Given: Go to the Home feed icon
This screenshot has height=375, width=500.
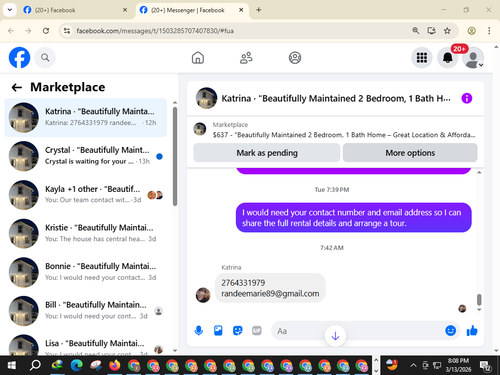Looking at the screenshot, I should coord(198,58).
